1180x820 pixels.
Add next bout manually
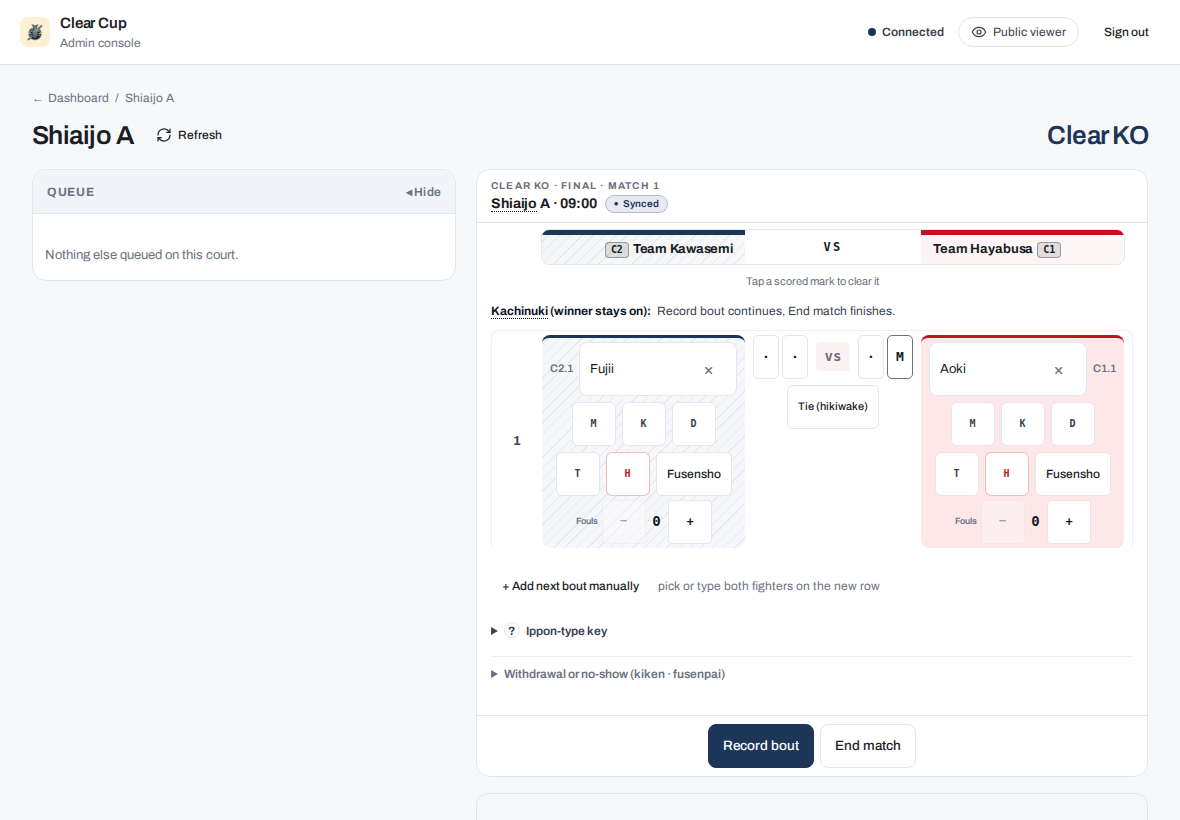pyautogui.click(x=570, y=587)
